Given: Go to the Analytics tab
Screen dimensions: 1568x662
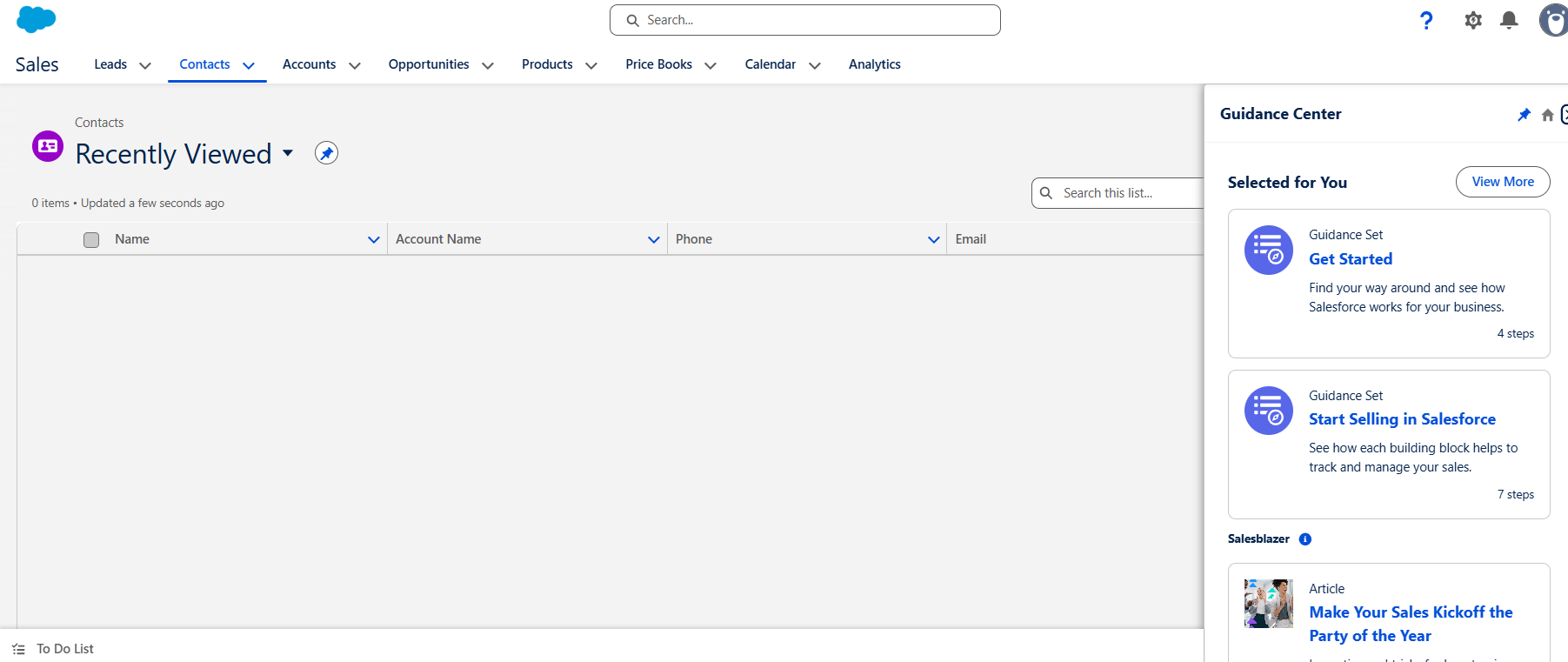Looking at the screenshot, I should (875, 64).
